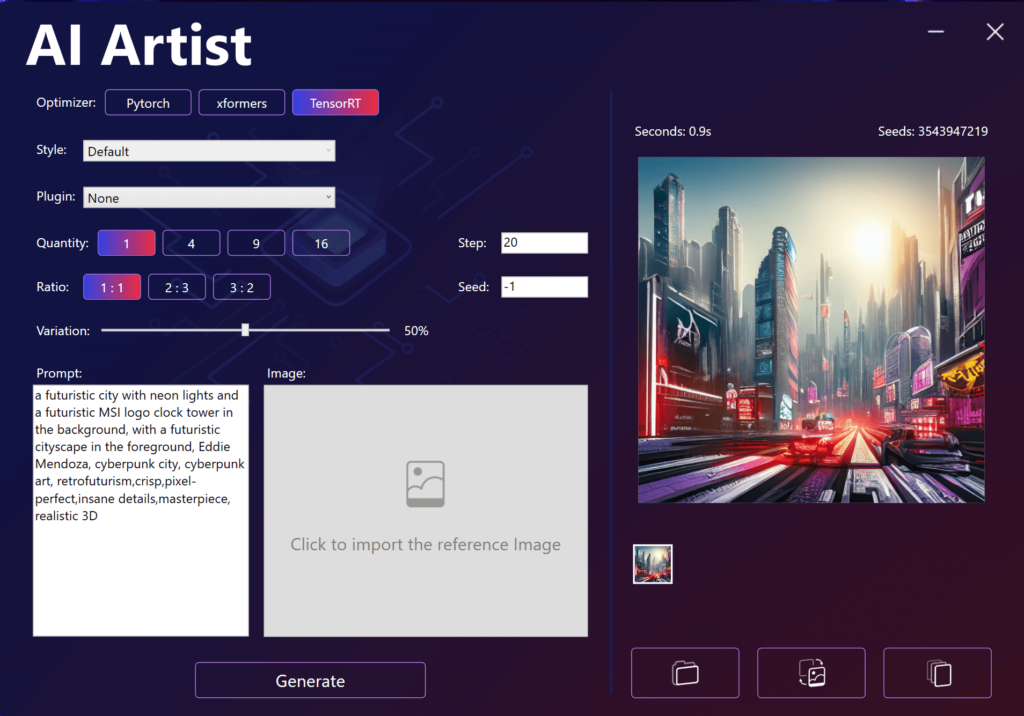The image size is (1024, 716).
Task: Click the copy-images stack icon
Action: (x=936, y=672)
